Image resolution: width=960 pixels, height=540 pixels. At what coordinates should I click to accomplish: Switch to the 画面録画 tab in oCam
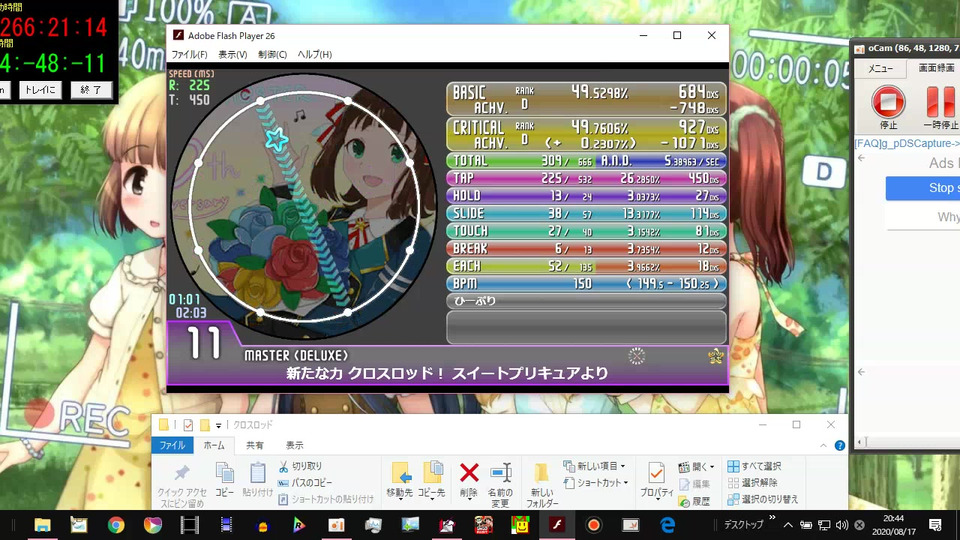935,68
